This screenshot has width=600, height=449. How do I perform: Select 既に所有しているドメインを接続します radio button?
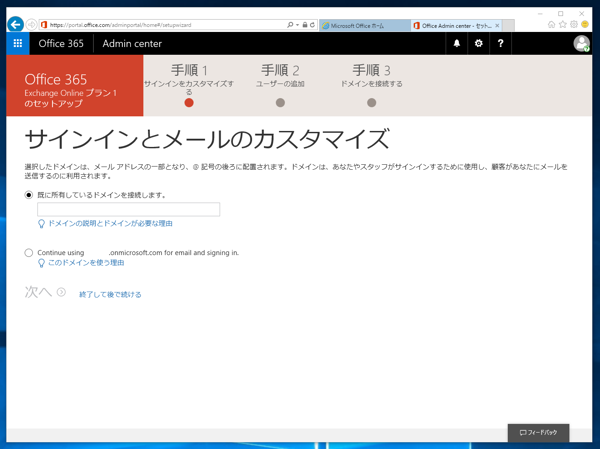pyautogui.click(x=29, y=195)
